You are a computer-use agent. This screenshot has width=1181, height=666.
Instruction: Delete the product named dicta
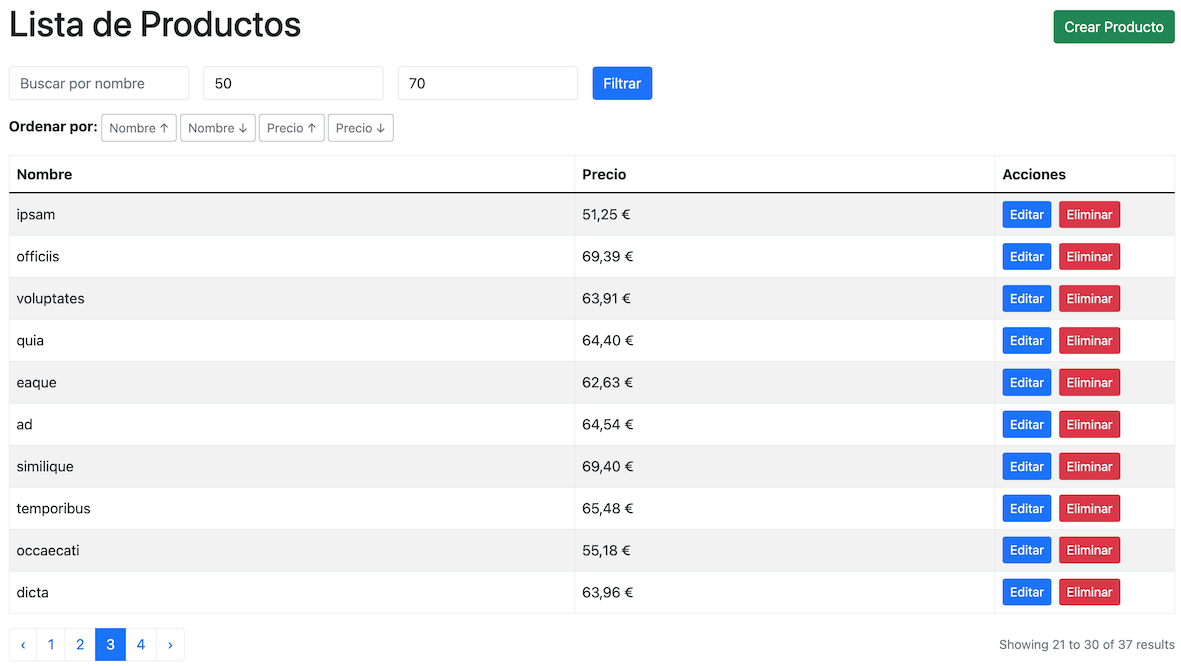1089,591
